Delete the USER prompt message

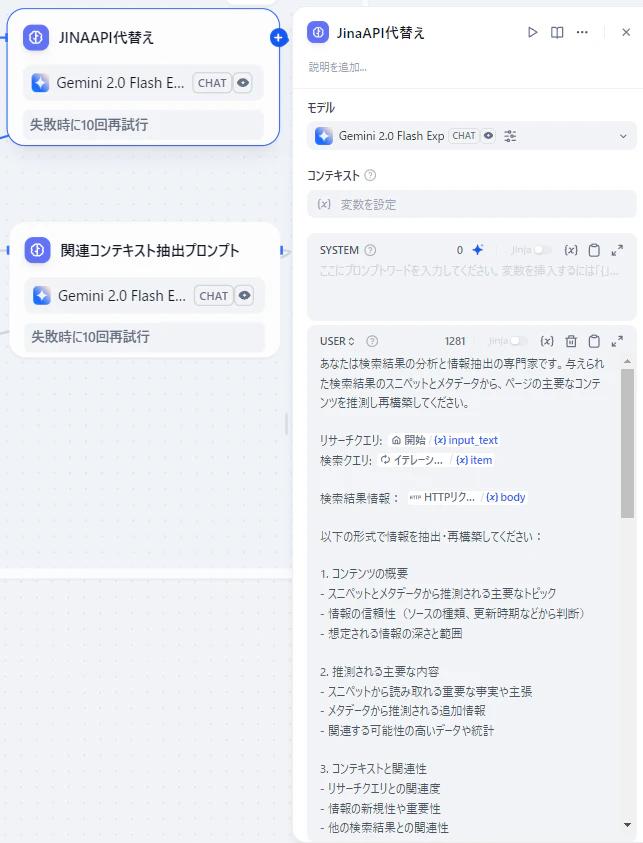pos(571,341)
